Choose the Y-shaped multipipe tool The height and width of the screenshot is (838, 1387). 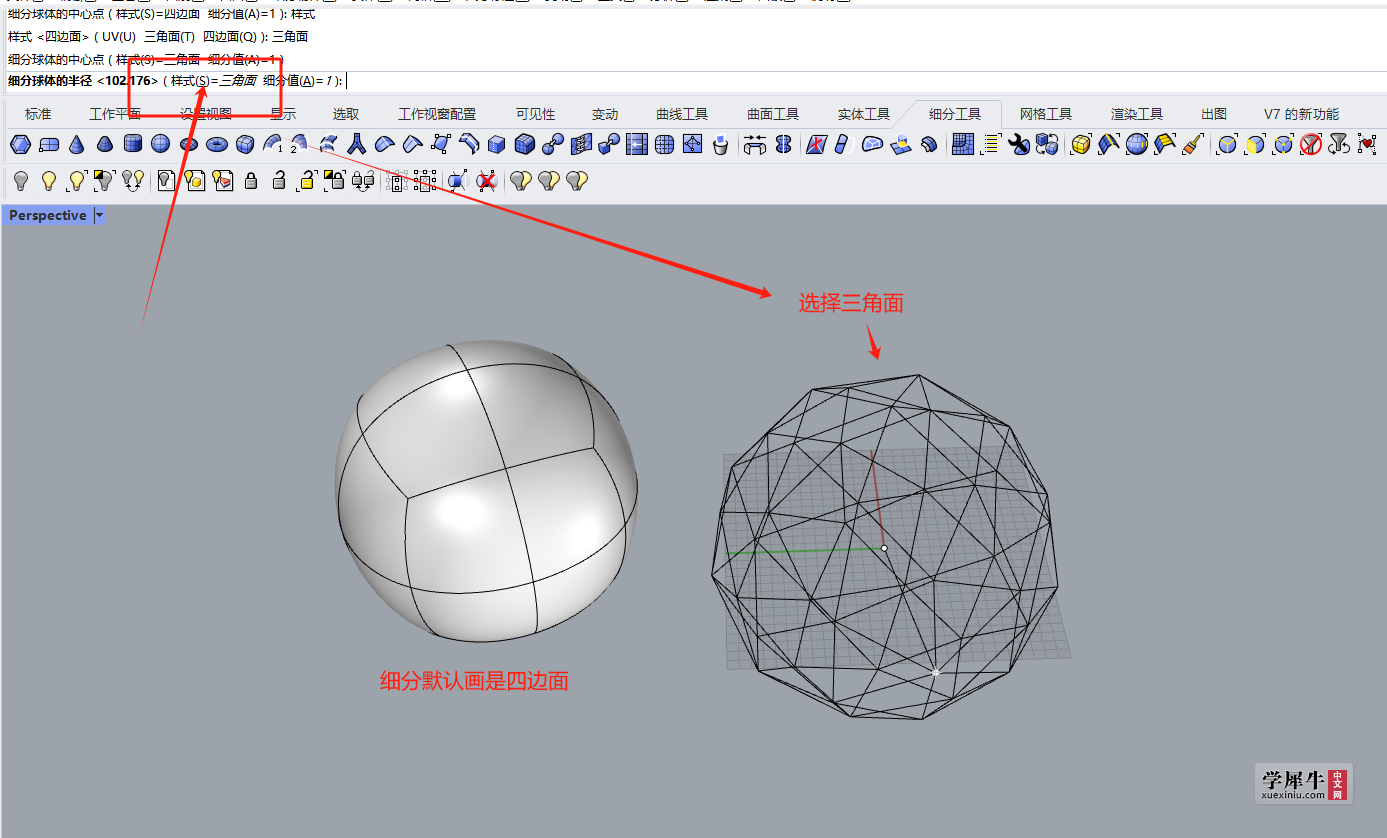356,146
